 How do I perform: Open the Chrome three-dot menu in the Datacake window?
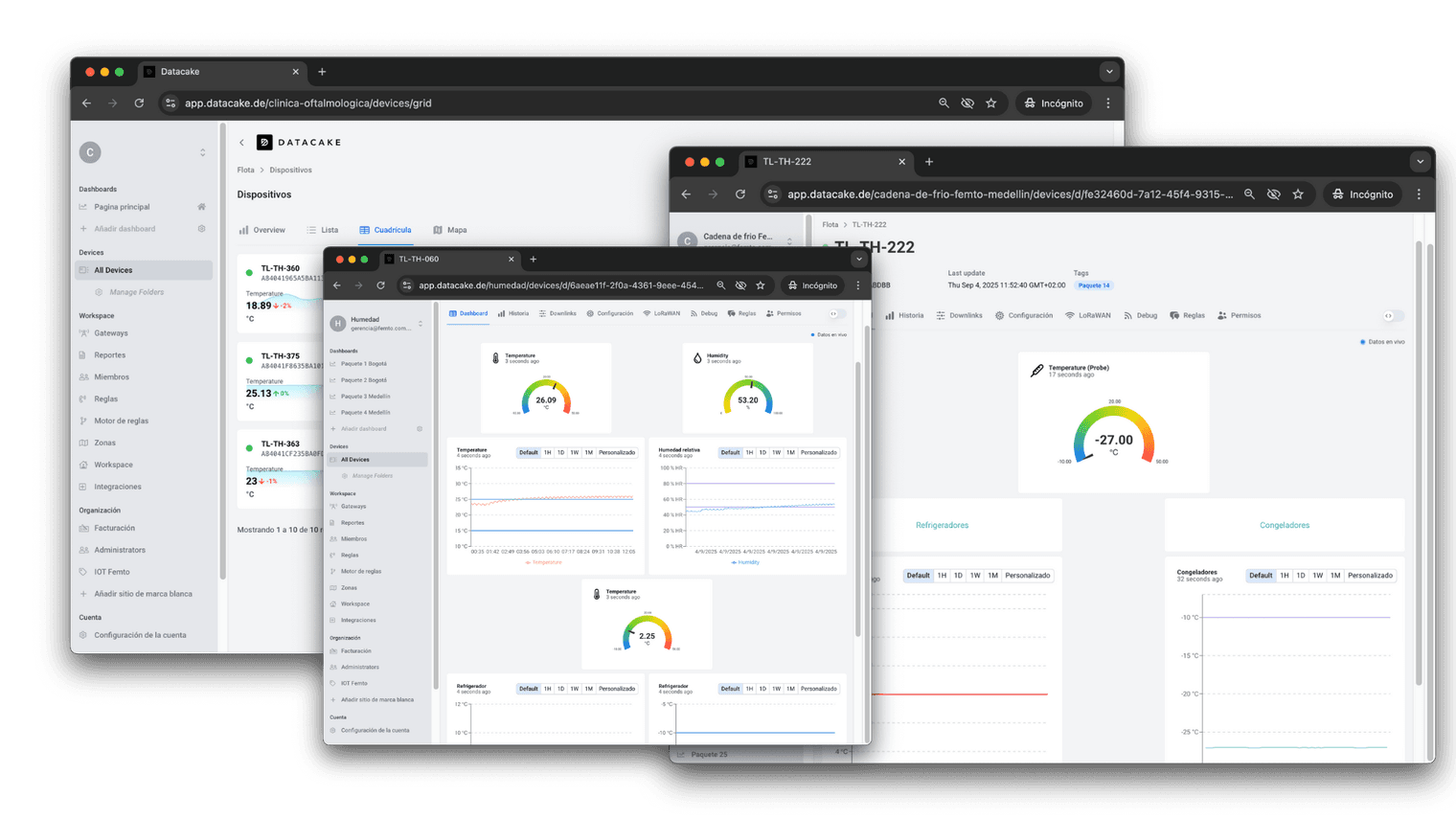click(x=1108, y=103)
